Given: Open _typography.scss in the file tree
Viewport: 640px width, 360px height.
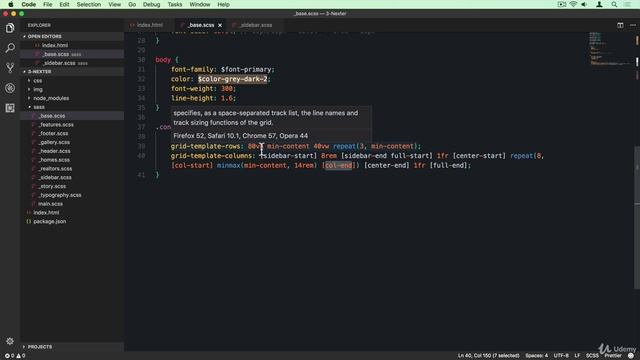Looking at the screenshot, I should (x=60, y=195).
